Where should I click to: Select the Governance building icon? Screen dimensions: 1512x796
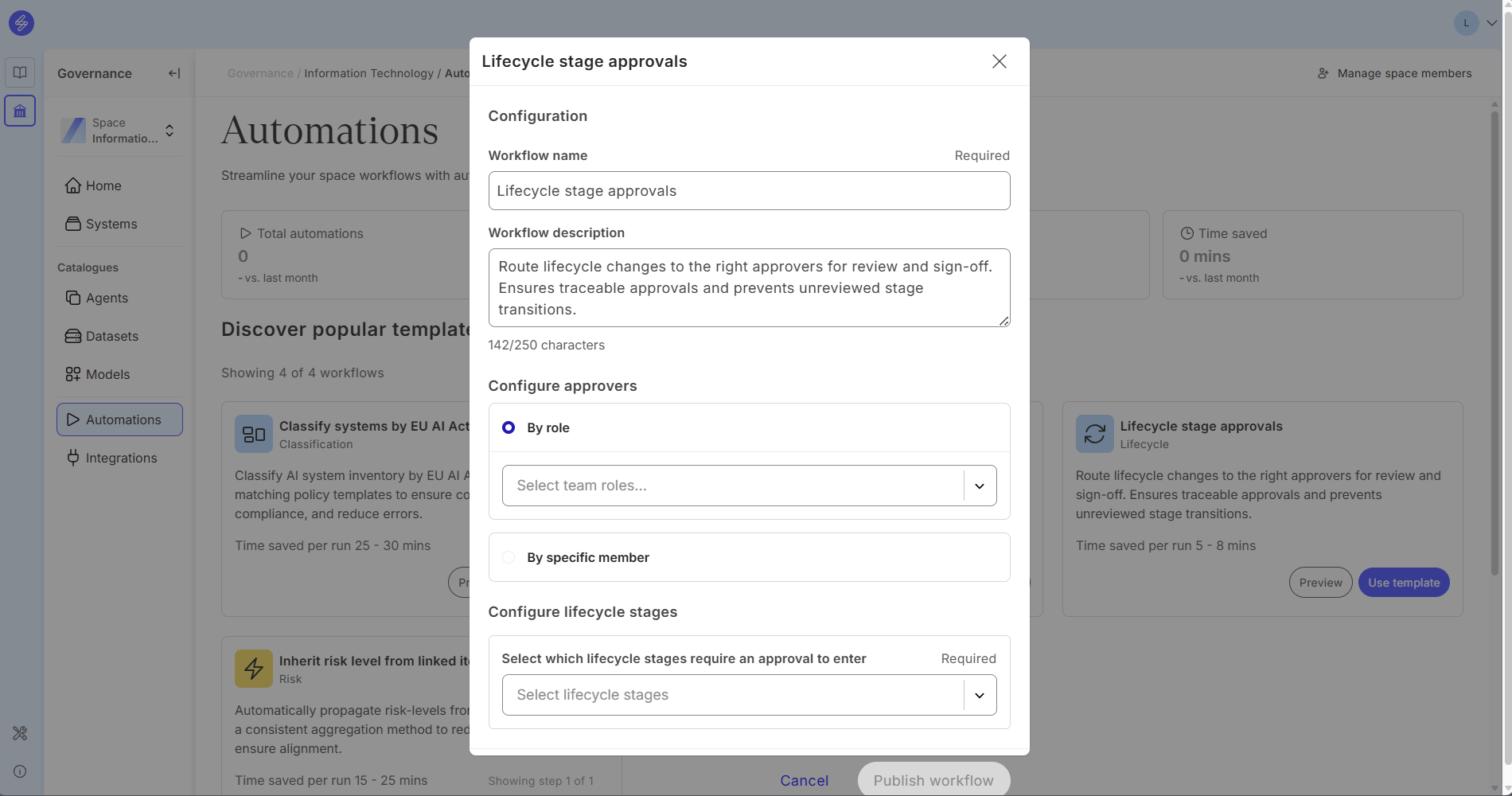[x=20, y=111]
